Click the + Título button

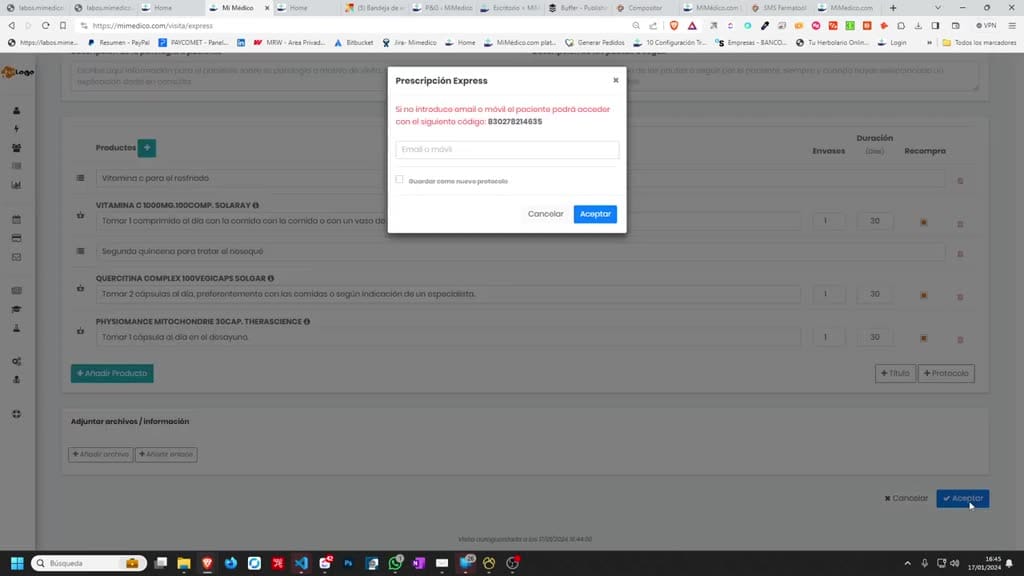point(895,374)
